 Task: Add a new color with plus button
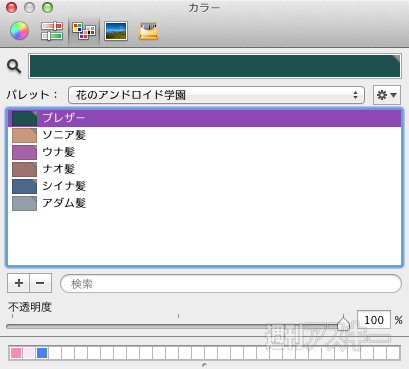tap(19, 283)
